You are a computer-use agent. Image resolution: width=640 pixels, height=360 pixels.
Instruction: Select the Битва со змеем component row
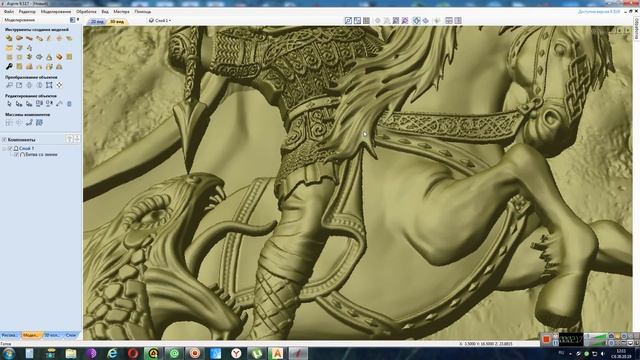pos(42,155)
